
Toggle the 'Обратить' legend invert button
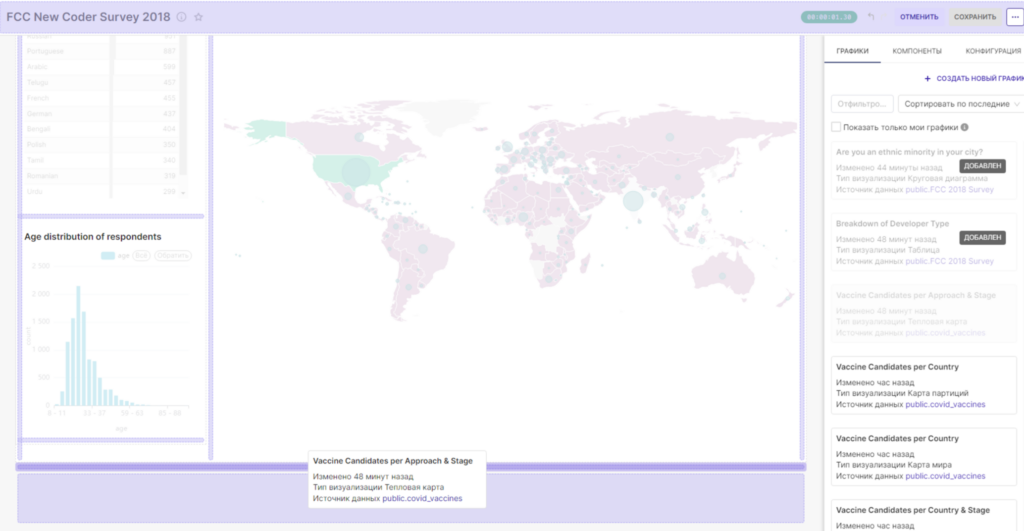pyautogui.click(x=173, y=255)
